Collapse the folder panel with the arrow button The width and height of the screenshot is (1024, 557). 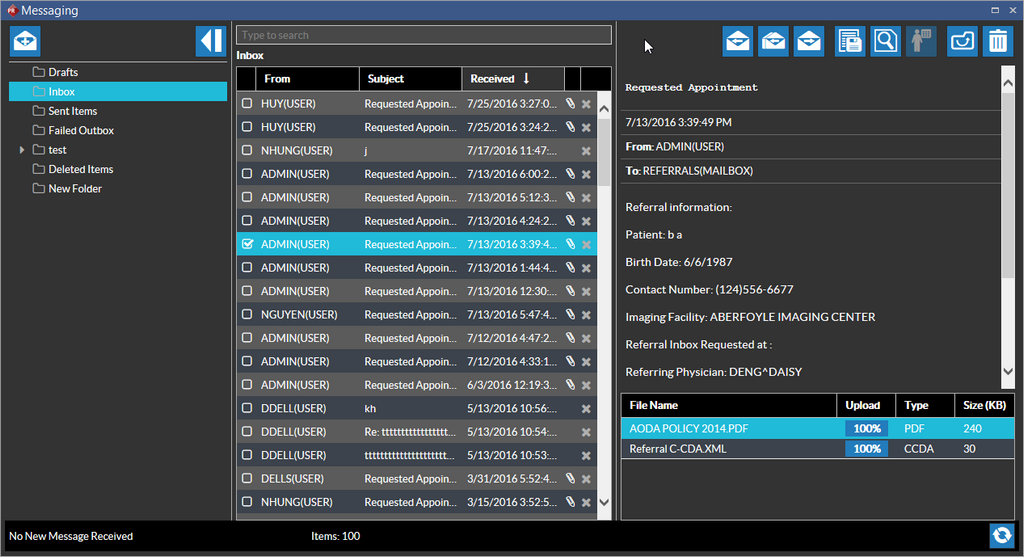(x=210, y=41)
